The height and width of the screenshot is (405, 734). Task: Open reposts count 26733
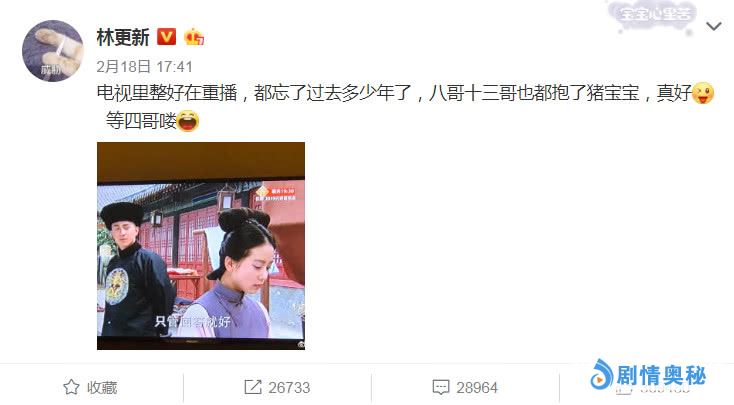click(x=289, y=388)
